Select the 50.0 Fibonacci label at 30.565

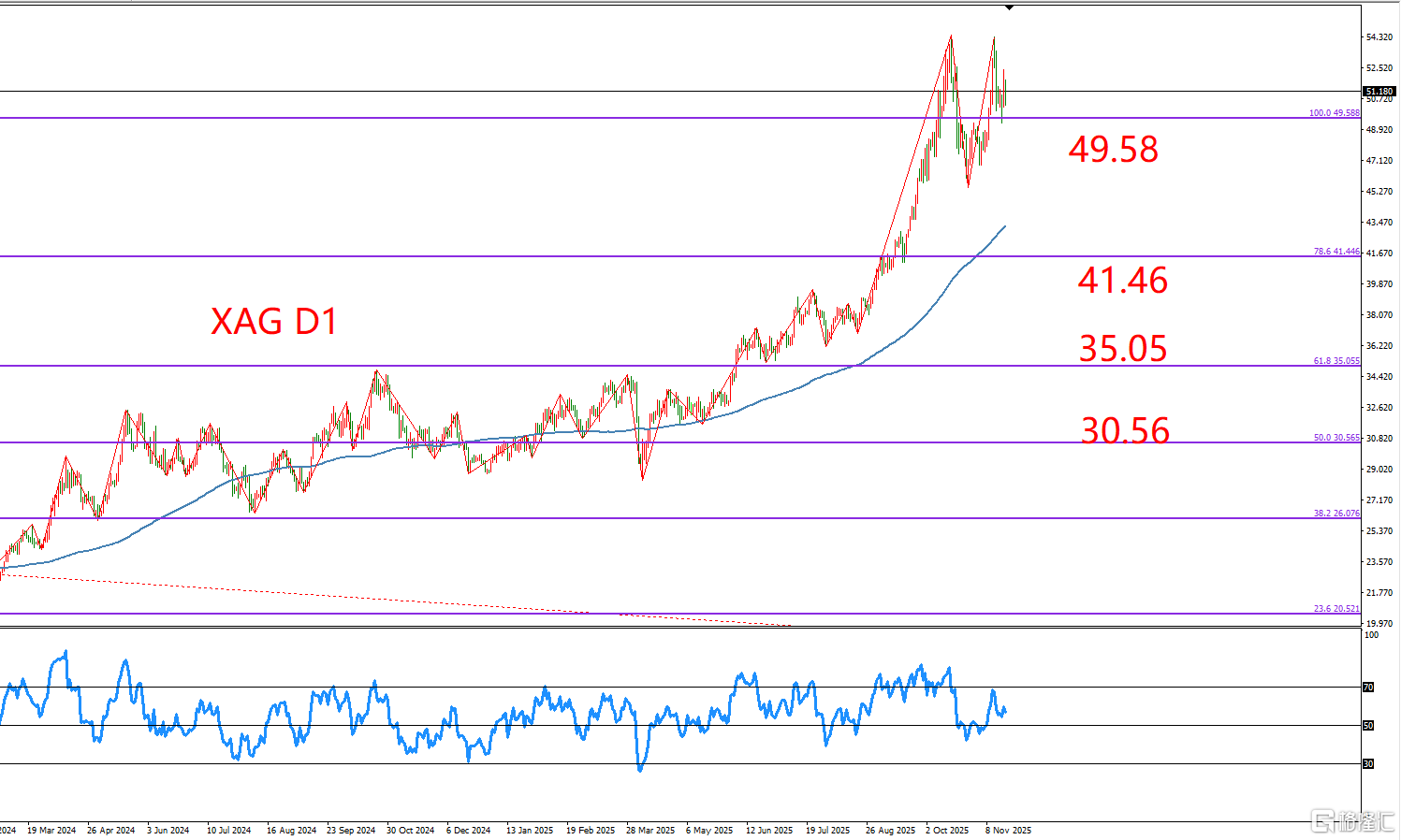click(x=1336, y=438)
